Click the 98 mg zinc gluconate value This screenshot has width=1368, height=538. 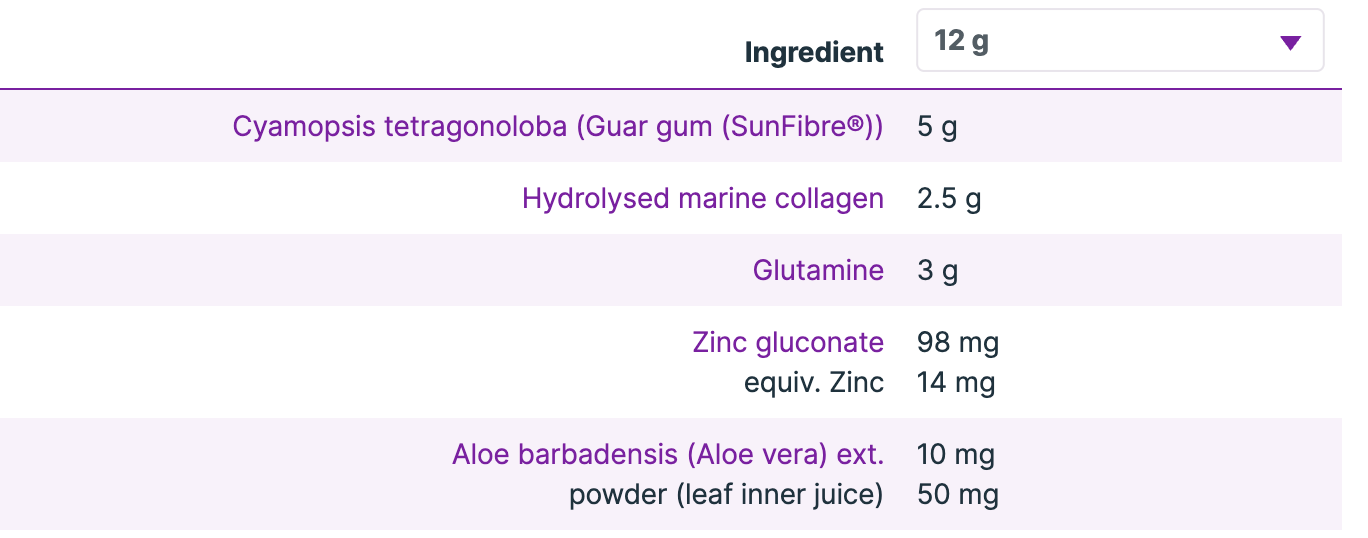coord(957,342)
